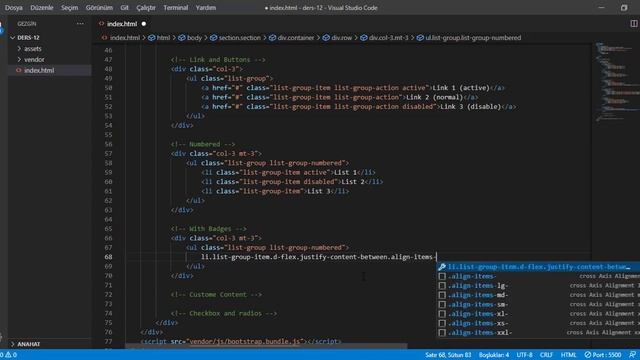Change indentation via Boşluklar: 4
Image resolution: width=640 pixels, height=360 pixels.
click(494, 355)
